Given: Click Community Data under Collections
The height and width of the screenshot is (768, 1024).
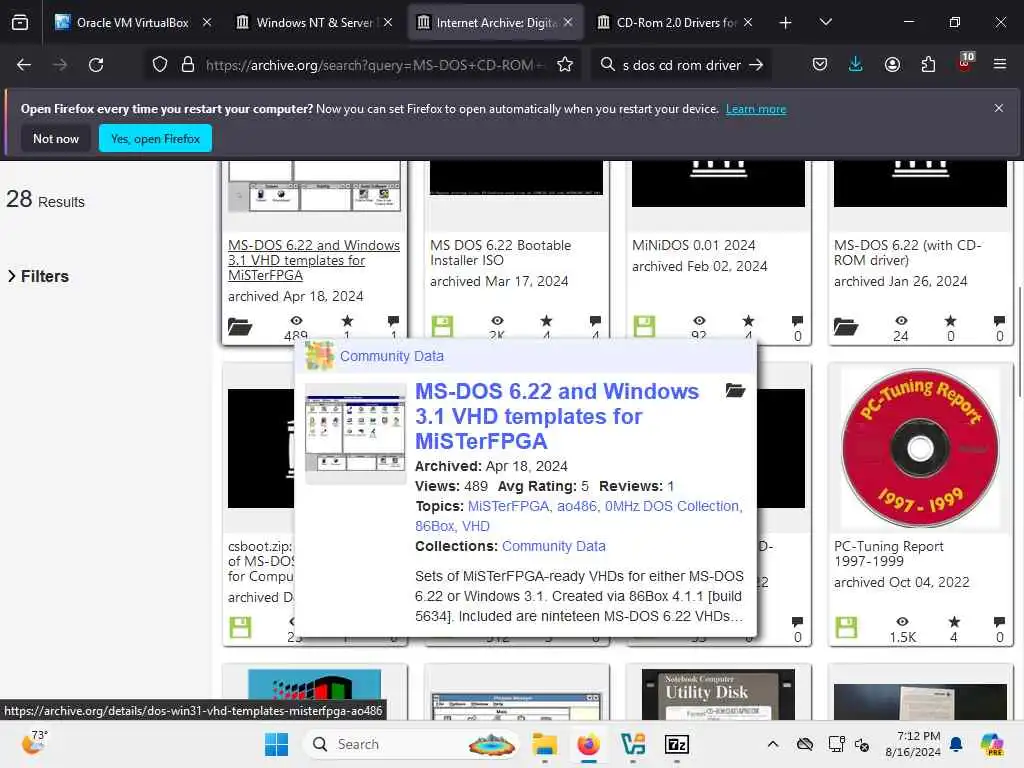Looking at the screenshot, I should click(x=554, y=546).
